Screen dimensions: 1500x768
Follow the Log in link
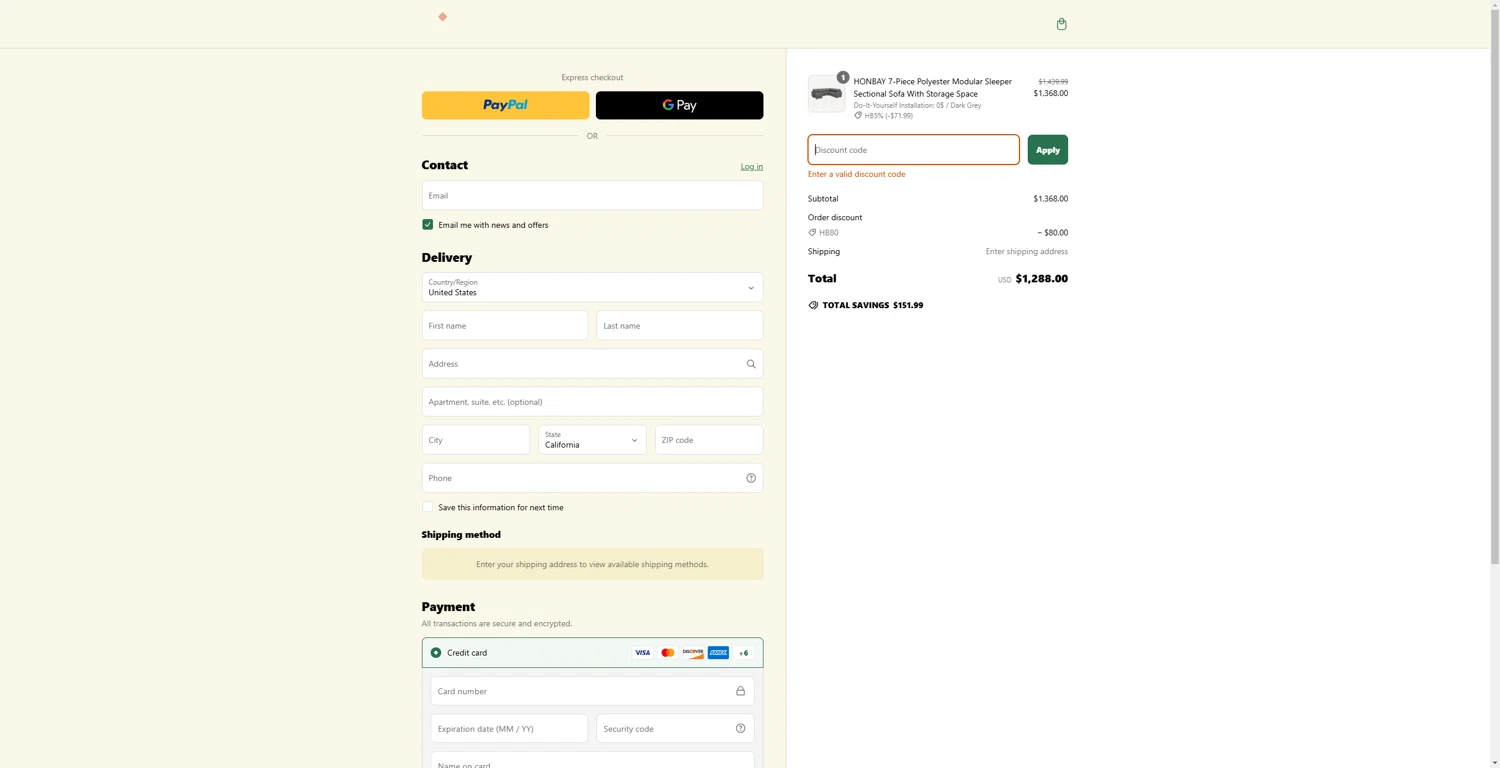pyautogui.click(x=751, y=167)
